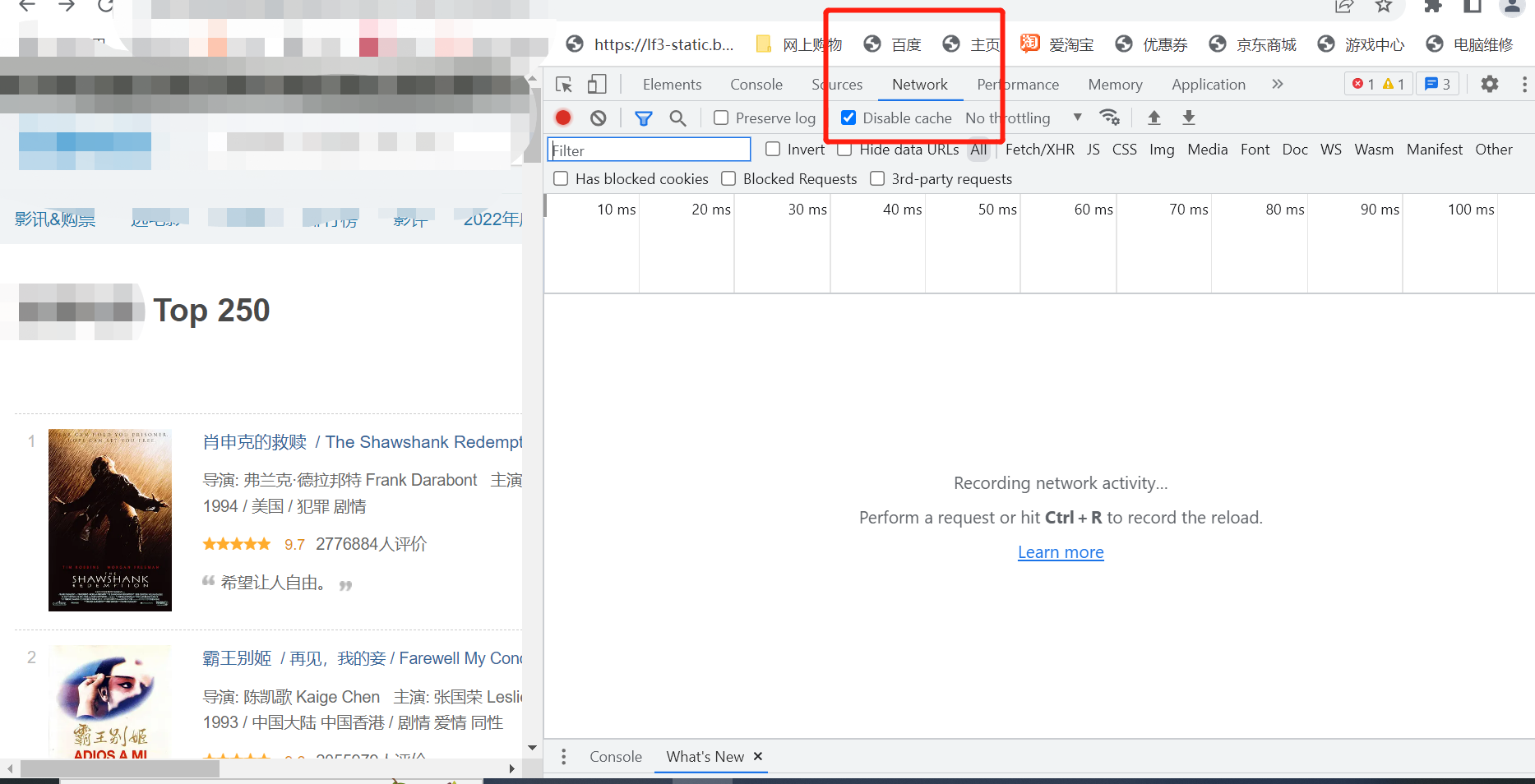The height and width of the screenshot is (784, 1535).
Task: Switch to the Console tab
Action: tap(756, 85)
